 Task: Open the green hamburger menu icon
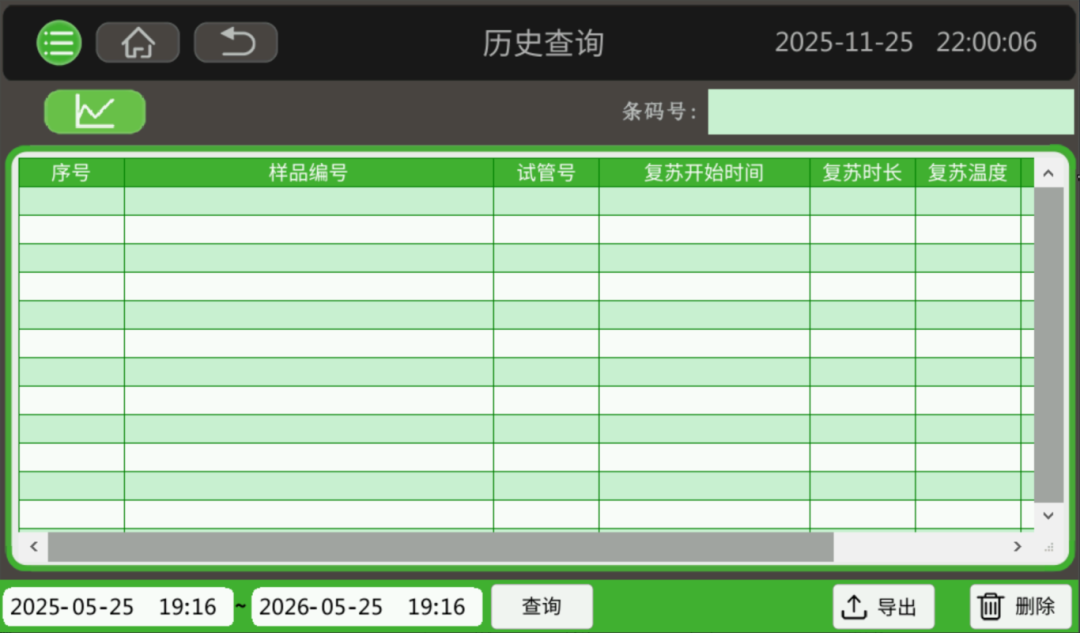[59, 43]
